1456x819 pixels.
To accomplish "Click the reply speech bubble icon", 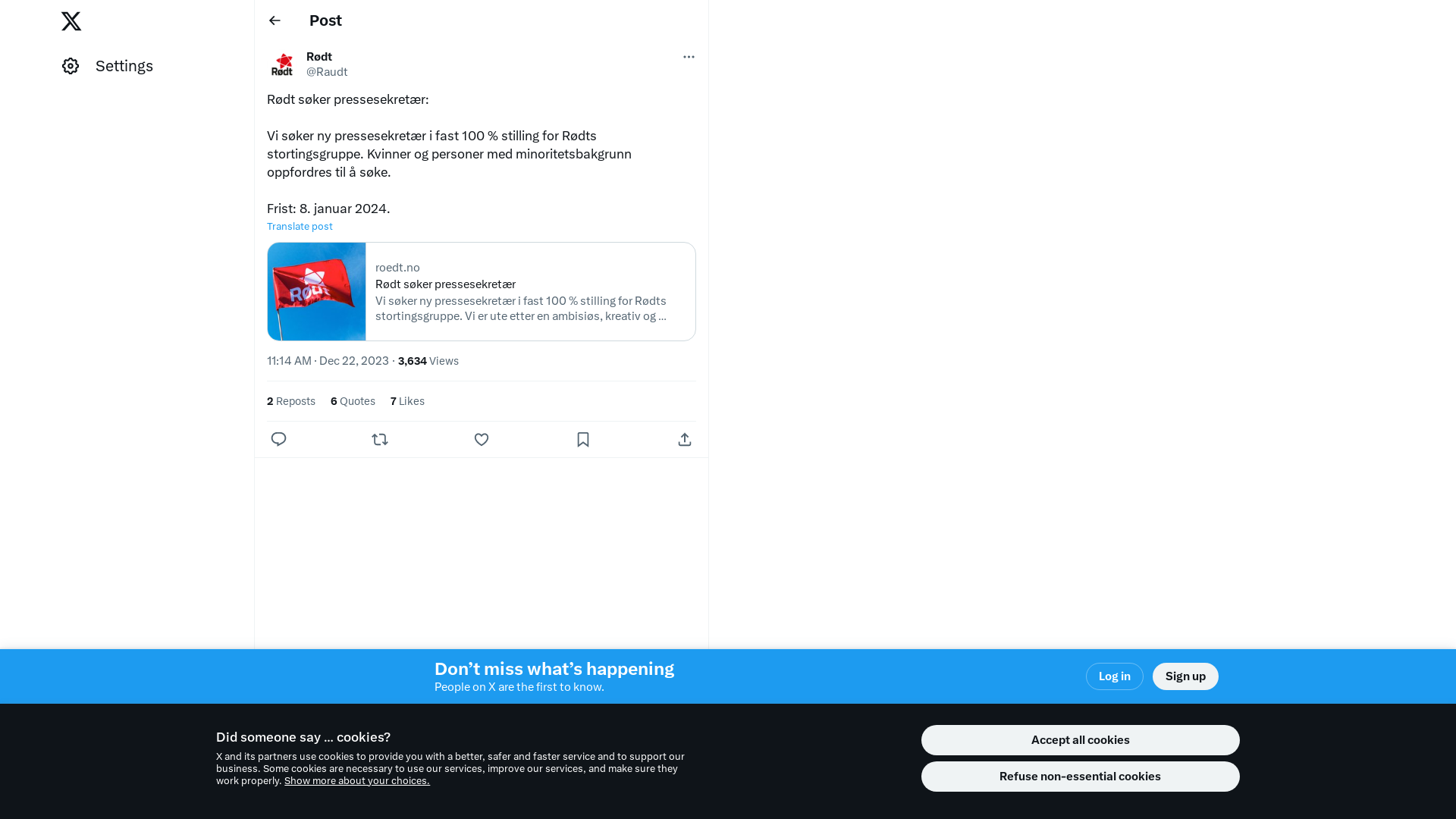I will click(278, 439).
